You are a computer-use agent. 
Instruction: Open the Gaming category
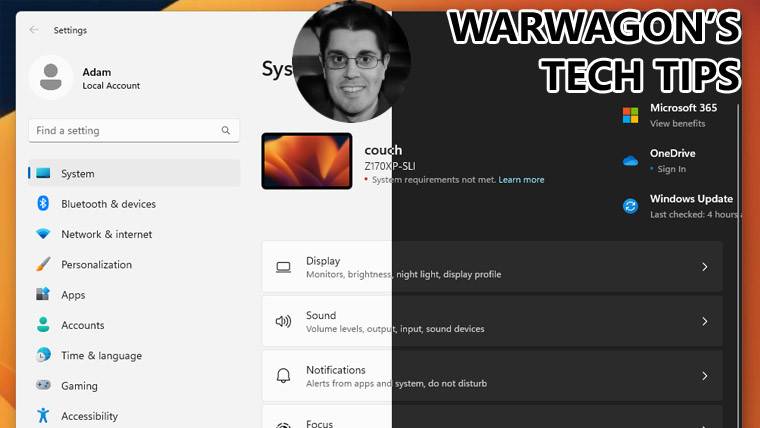click(134, 385)
